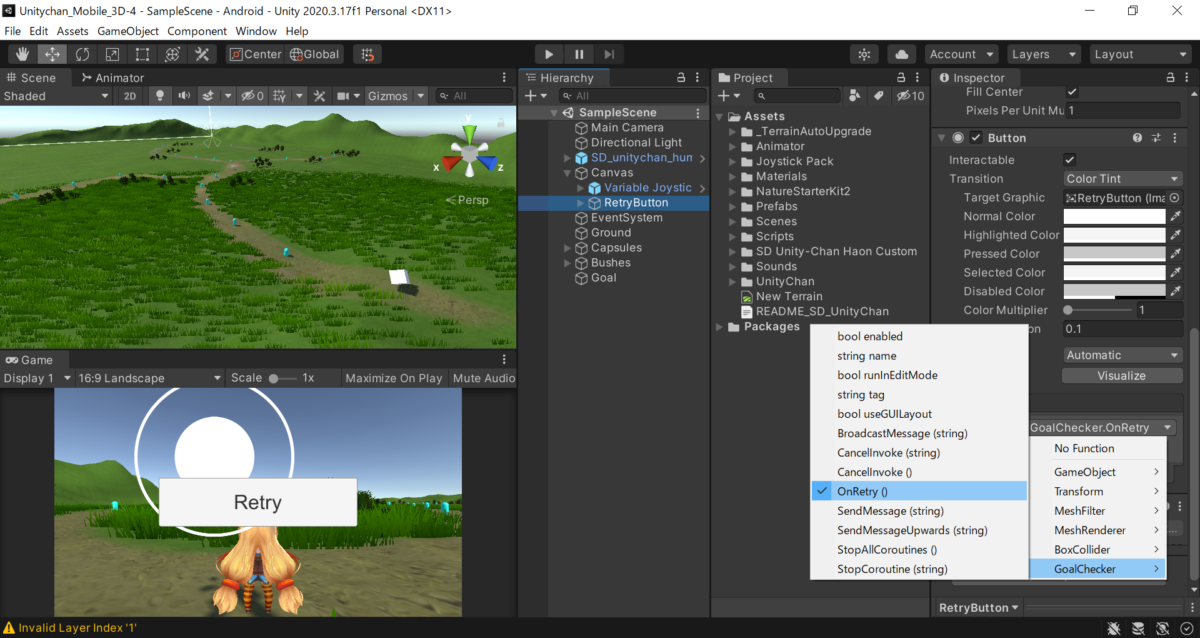The image size is (1200, 638).
Task: Select the Rotate tool in the toolbar
Action: [82, 54]
